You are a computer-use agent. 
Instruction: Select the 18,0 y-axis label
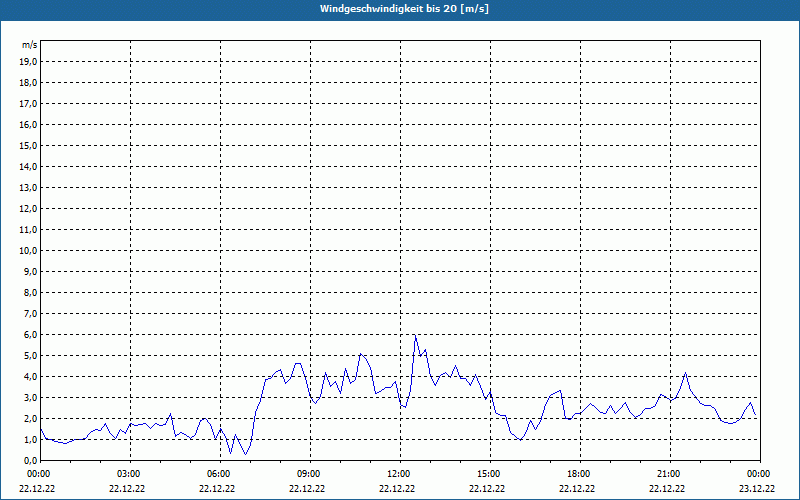click(28, 83)
